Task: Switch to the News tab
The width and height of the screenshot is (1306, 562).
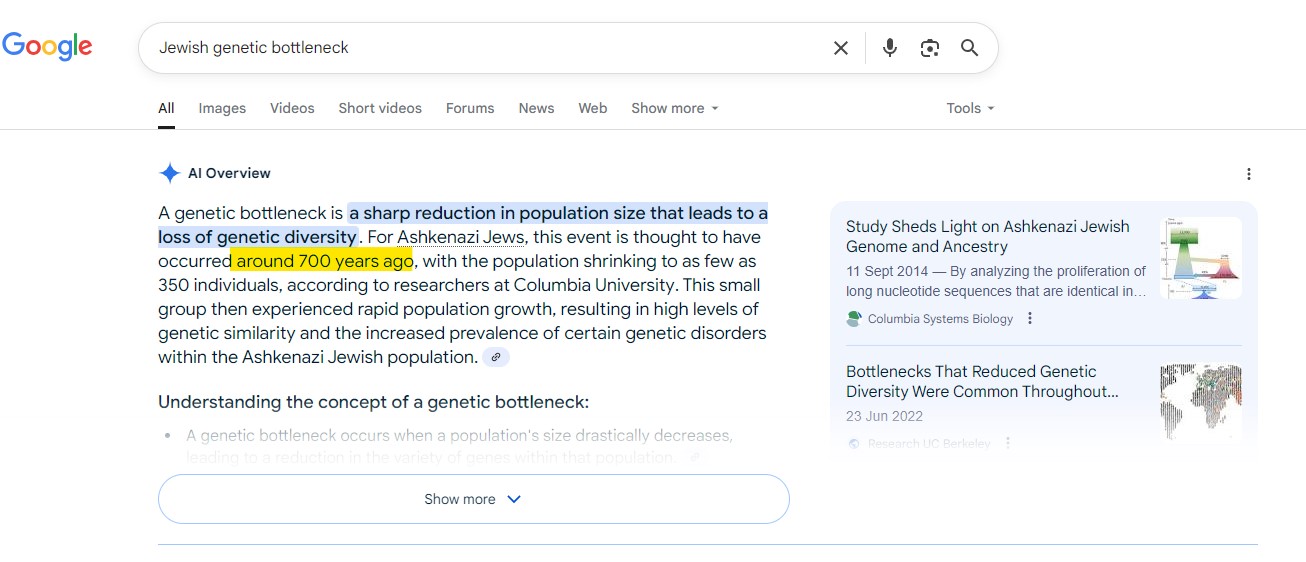Action: [x=536, y=108]
